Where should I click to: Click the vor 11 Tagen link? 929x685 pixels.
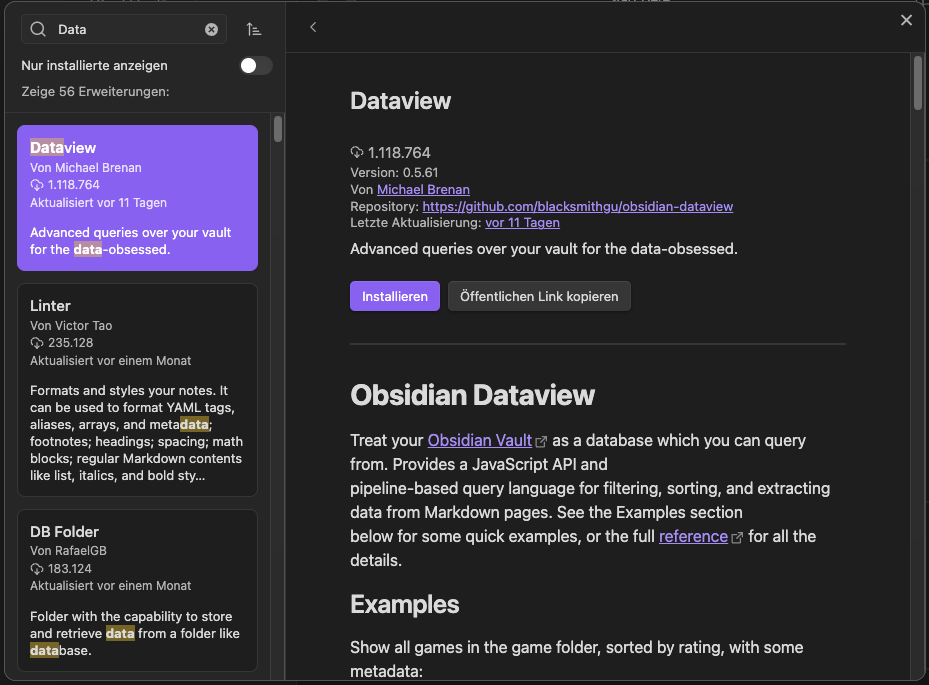(x=523, y=223)
